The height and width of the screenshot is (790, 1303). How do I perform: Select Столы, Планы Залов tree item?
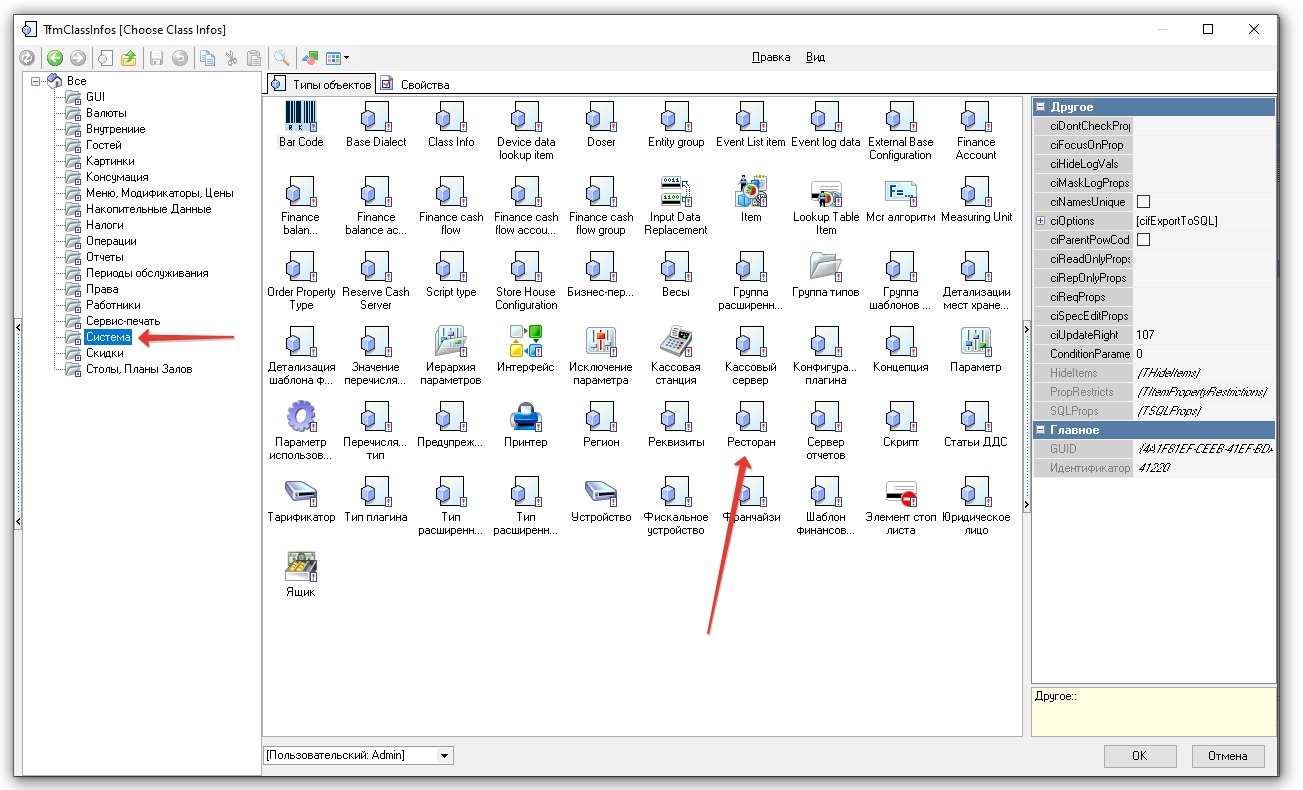click(x=138, y=369)
